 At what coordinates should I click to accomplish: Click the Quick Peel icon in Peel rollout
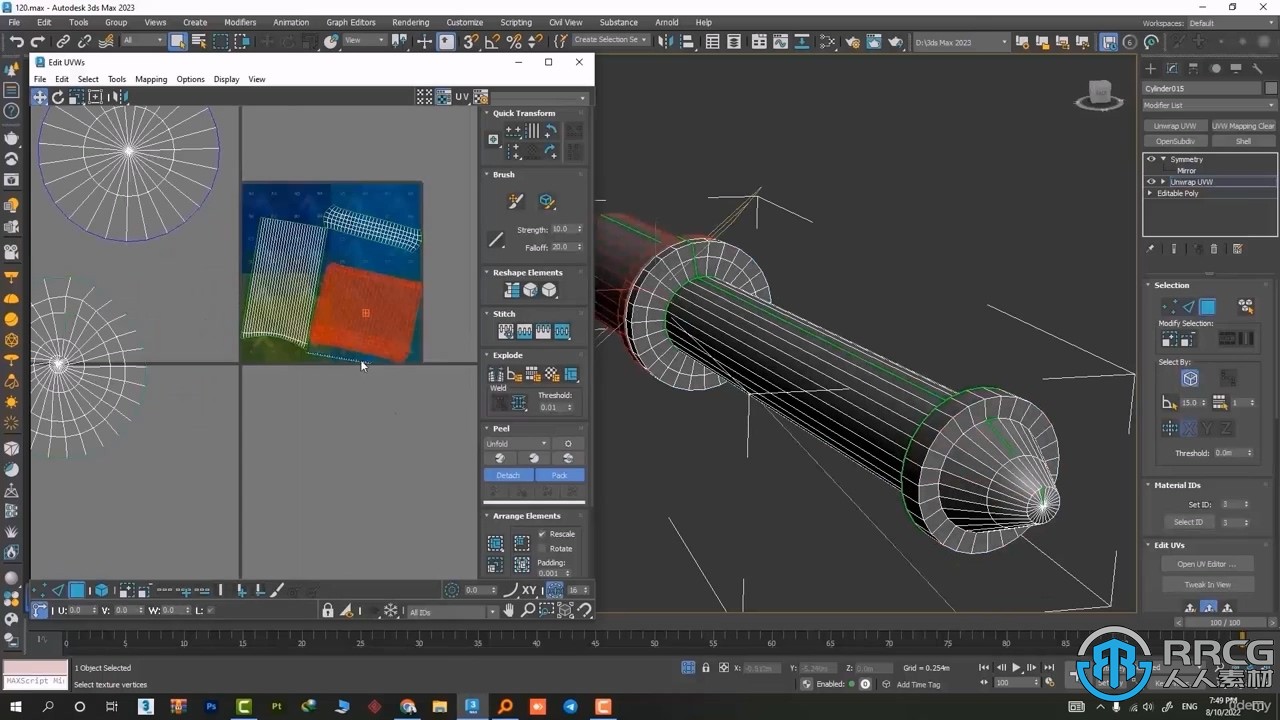500,458
